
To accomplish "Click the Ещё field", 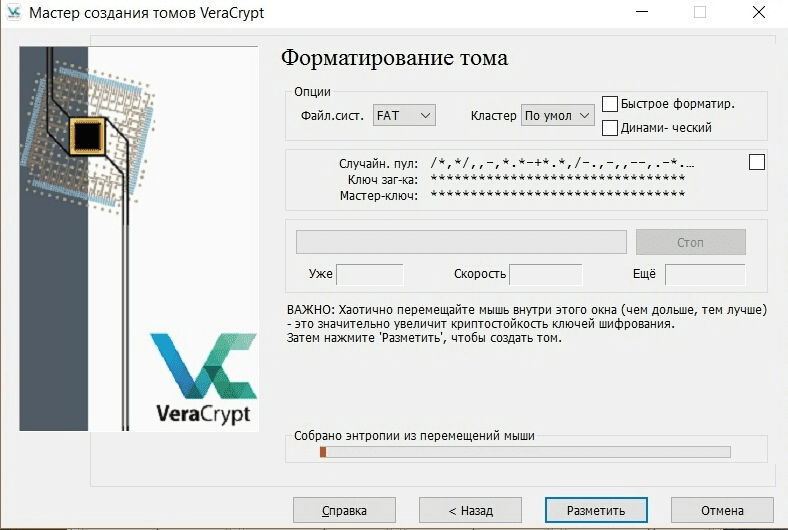I will 705,274.
